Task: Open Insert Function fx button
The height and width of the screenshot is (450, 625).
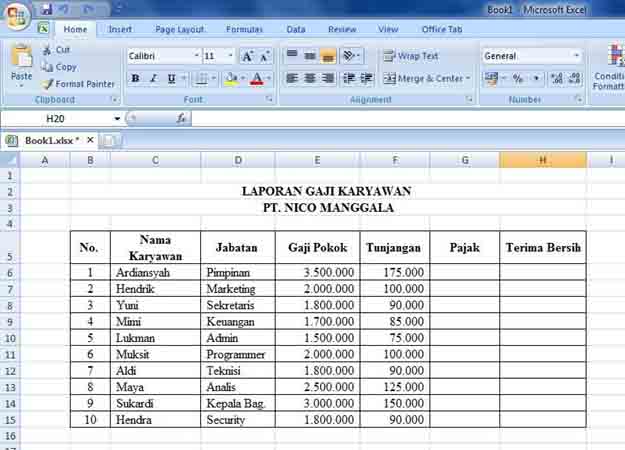Action: pos(181,118)
